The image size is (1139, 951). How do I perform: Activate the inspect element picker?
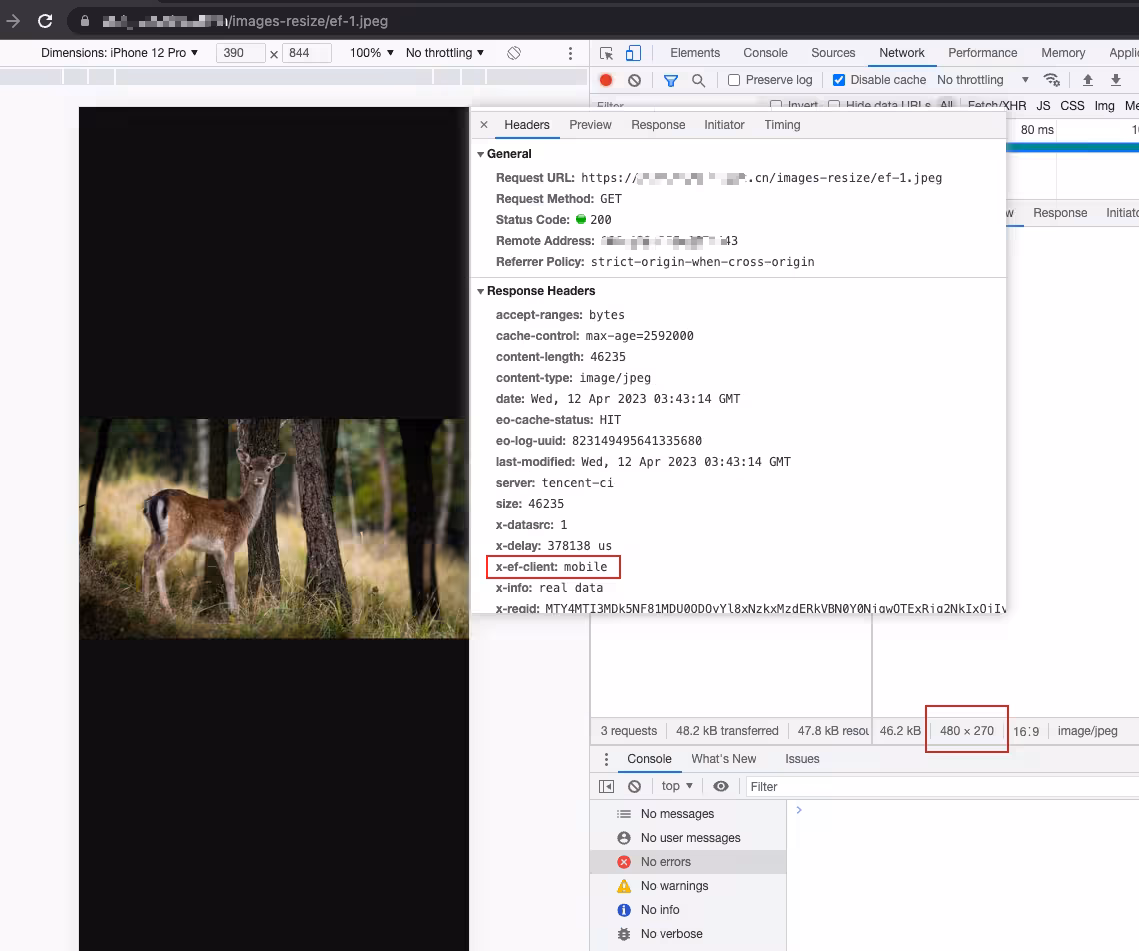click(607, 53)
